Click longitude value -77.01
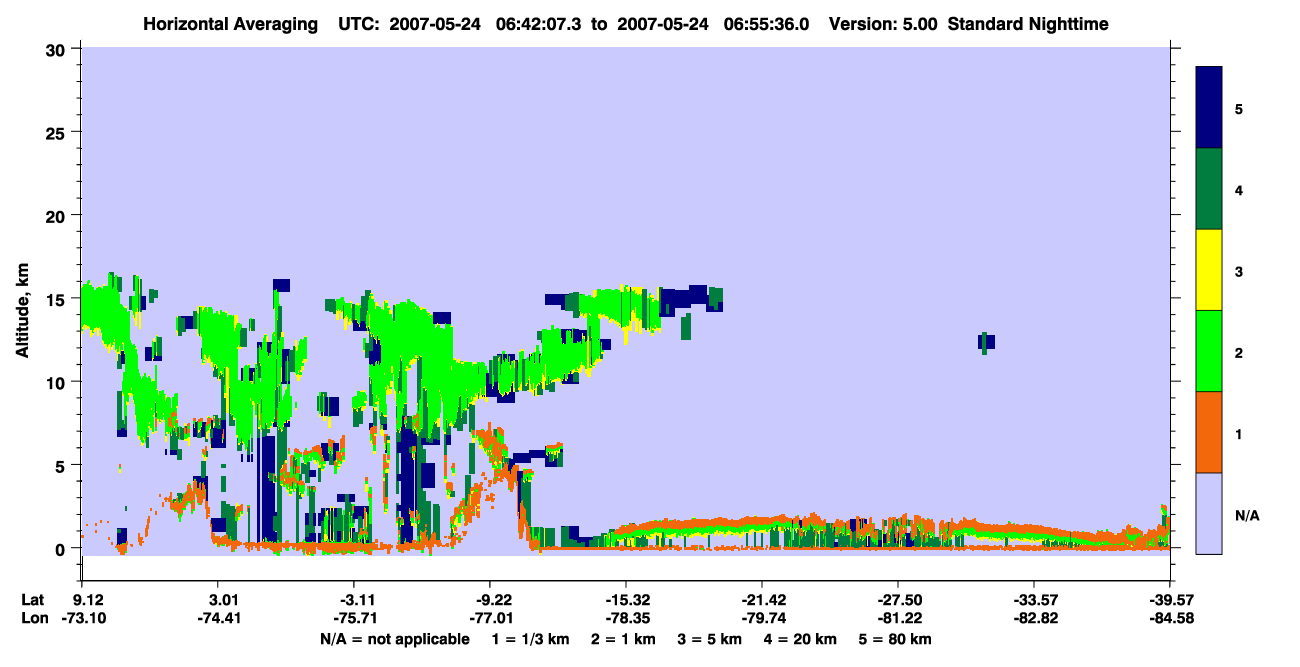 [x=490, y=619]
